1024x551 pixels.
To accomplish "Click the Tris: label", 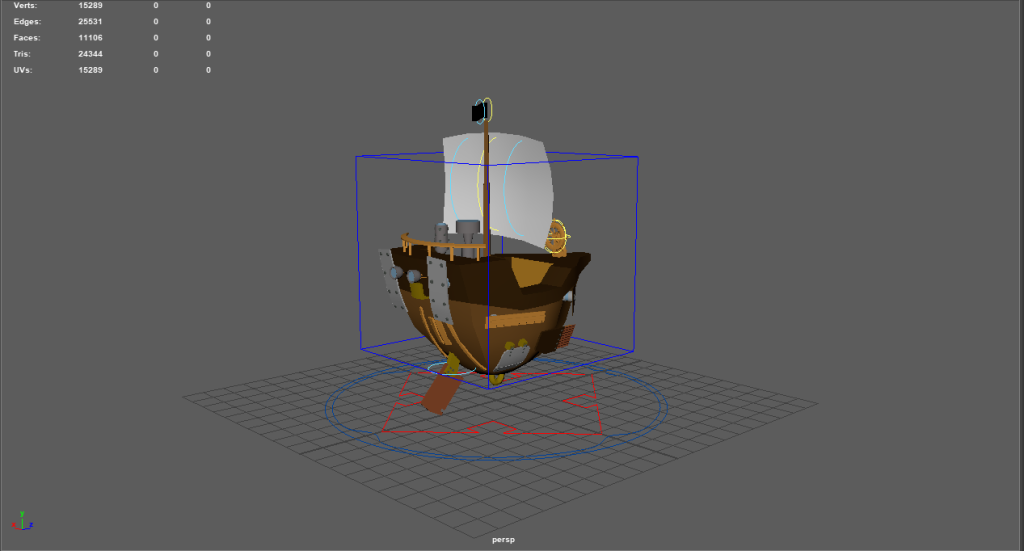I will pos(22,54).
